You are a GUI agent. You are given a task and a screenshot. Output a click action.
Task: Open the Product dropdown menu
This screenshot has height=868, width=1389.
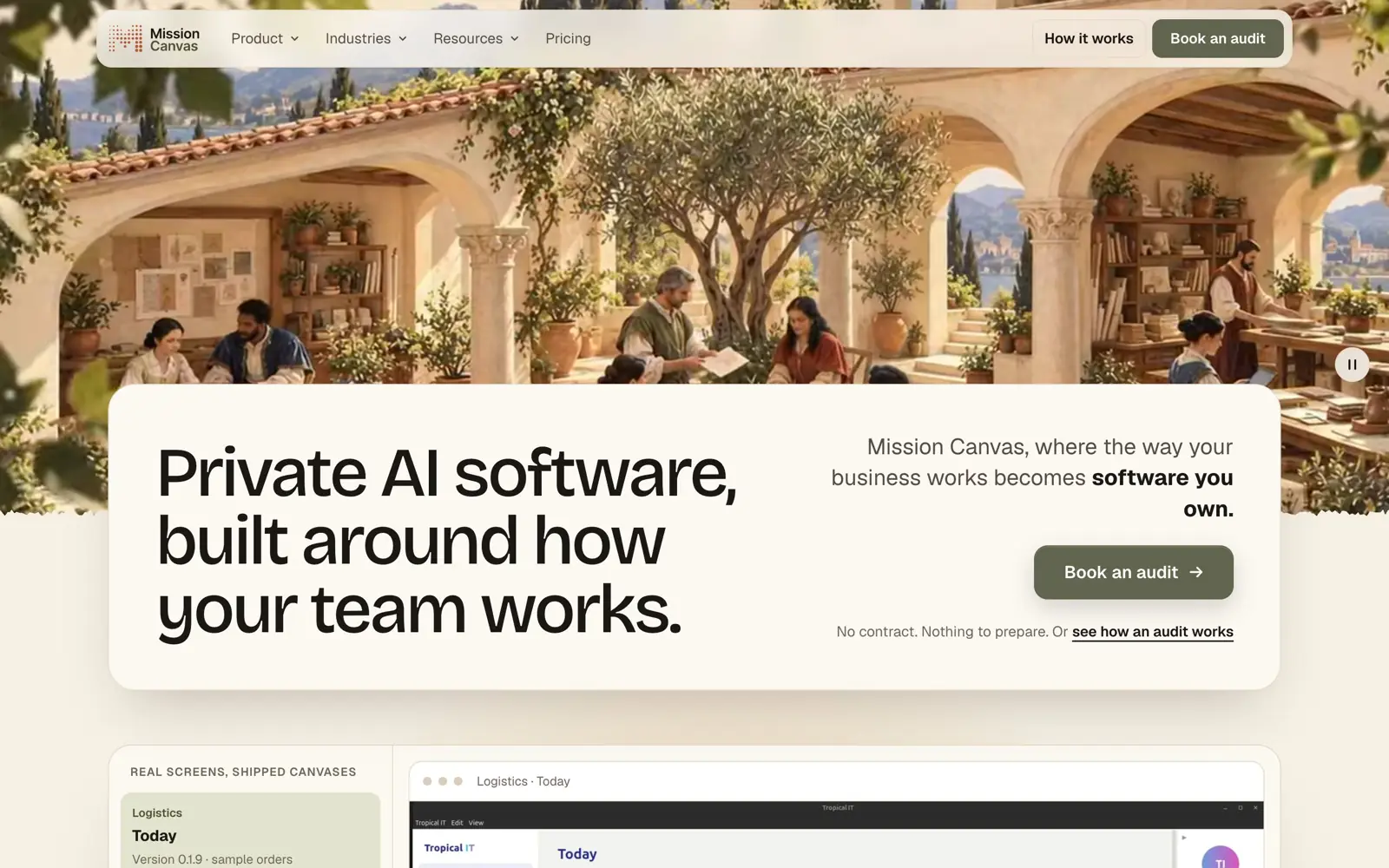pos(265,39)
